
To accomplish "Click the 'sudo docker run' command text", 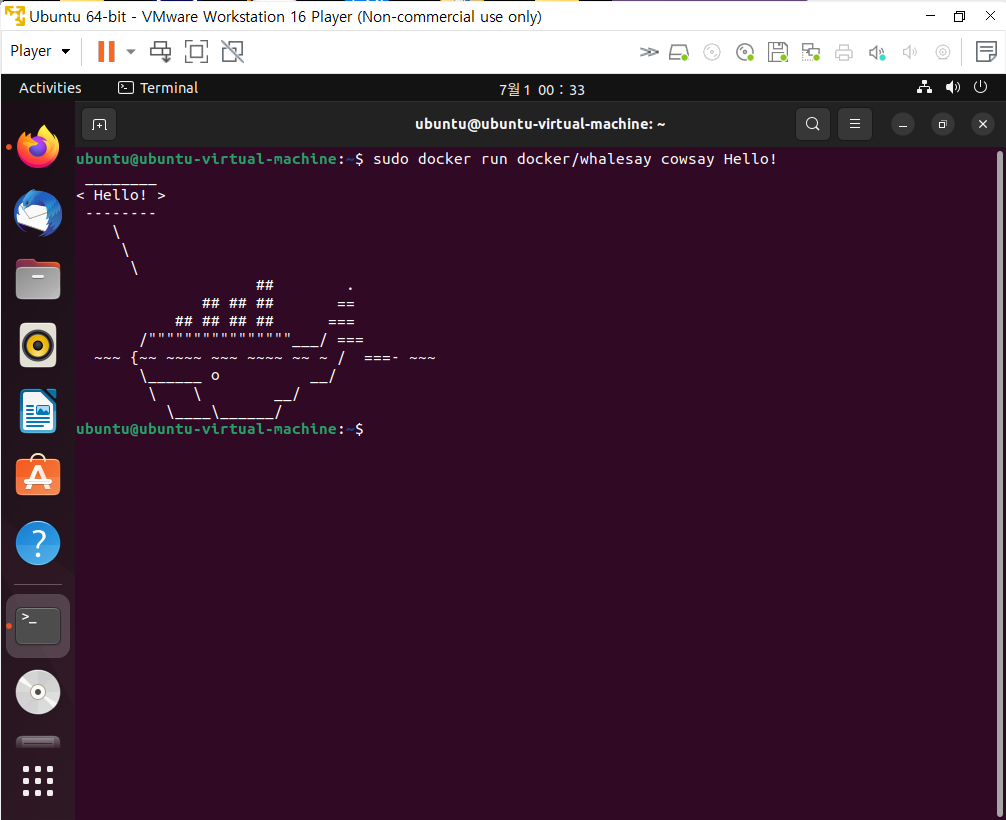I will point(575,158).
